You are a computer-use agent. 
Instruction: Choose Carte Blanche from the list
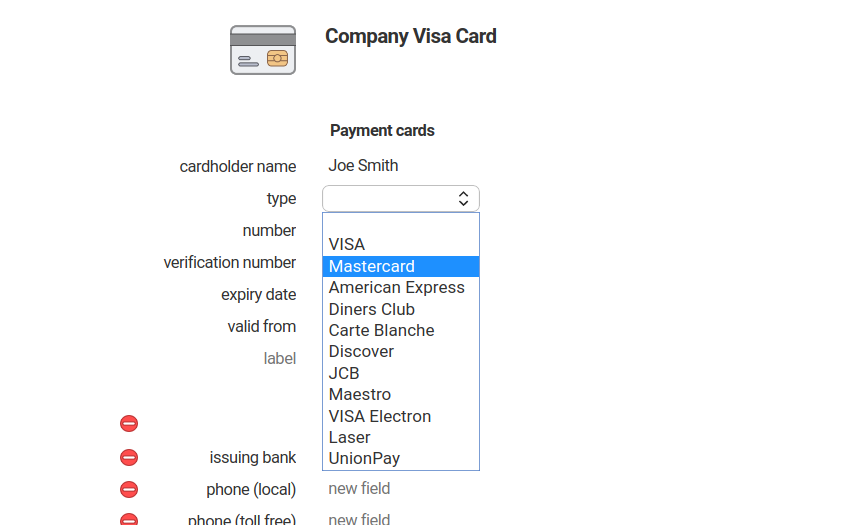pos(381,330)
